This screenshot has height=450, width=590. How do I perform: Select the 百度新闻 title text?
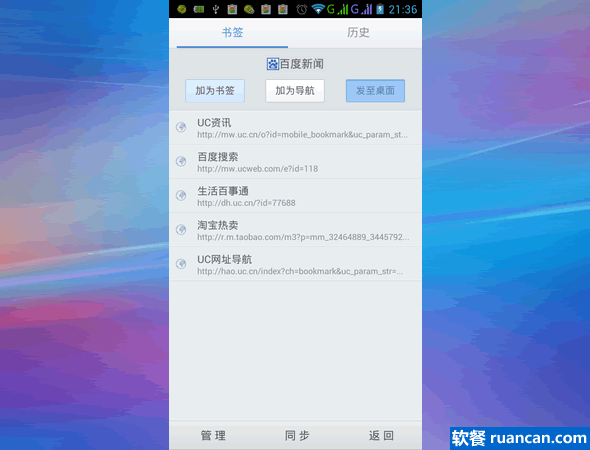[301, 64]
